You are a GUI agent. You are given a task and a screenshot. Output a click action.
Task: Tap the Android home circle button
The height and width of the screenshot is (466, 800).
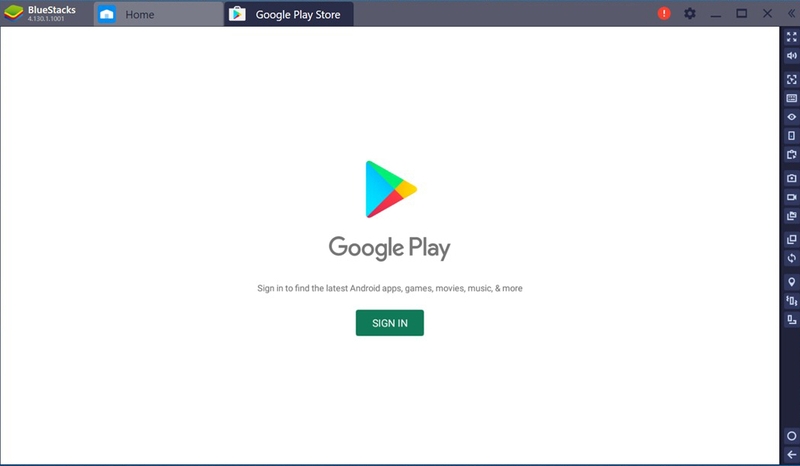point(791,436)
